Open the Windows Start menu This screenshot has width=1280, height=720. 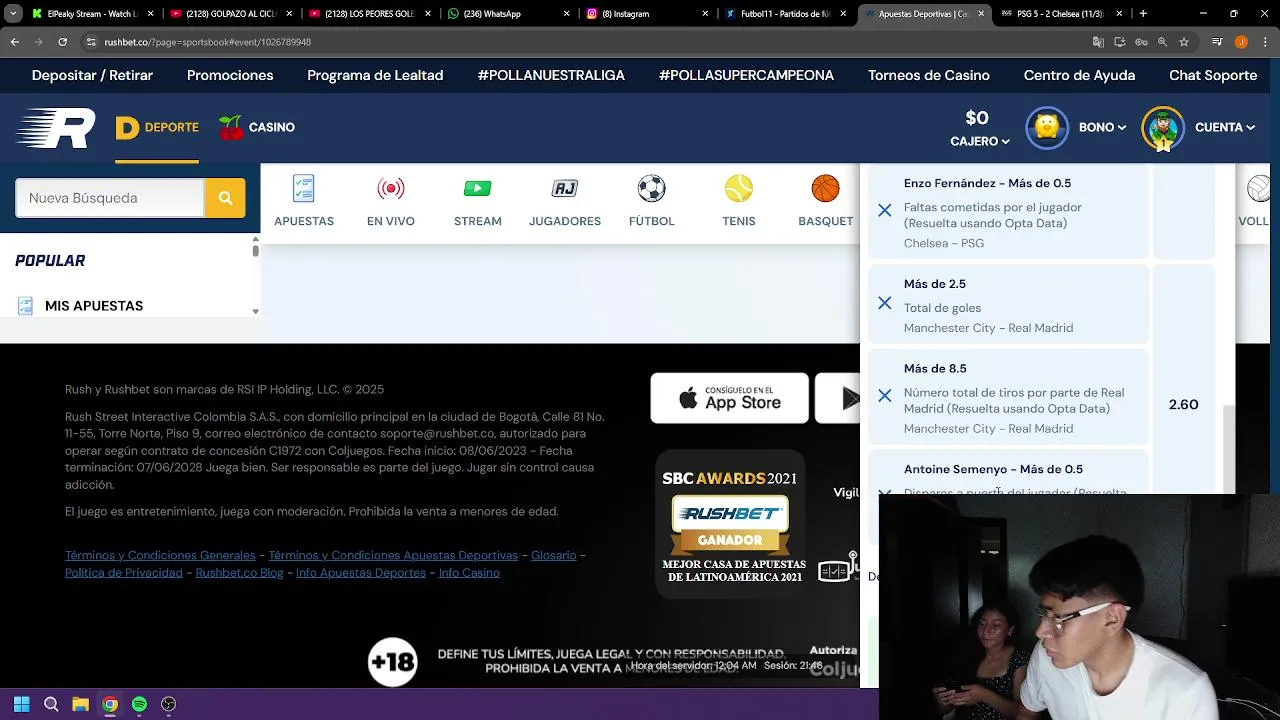coord(21,704)
